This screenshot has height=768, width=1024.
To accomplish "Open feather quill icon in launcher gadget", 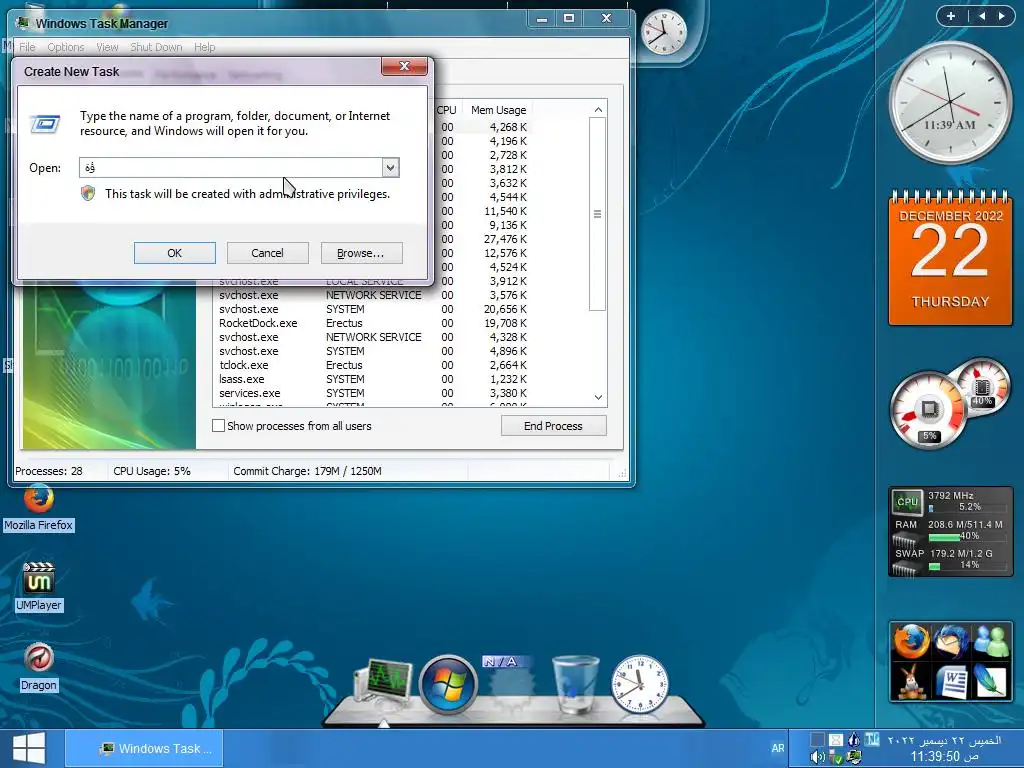I will [x=991, y=682].
